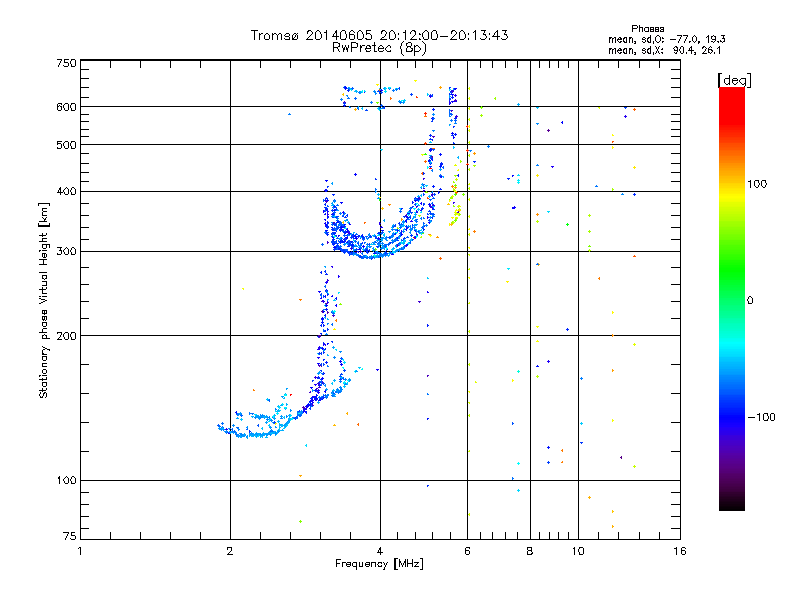800x600 pixels.
Task: Click the 'RwPretec (8p)' subtitle text
Action: (379, 48)
